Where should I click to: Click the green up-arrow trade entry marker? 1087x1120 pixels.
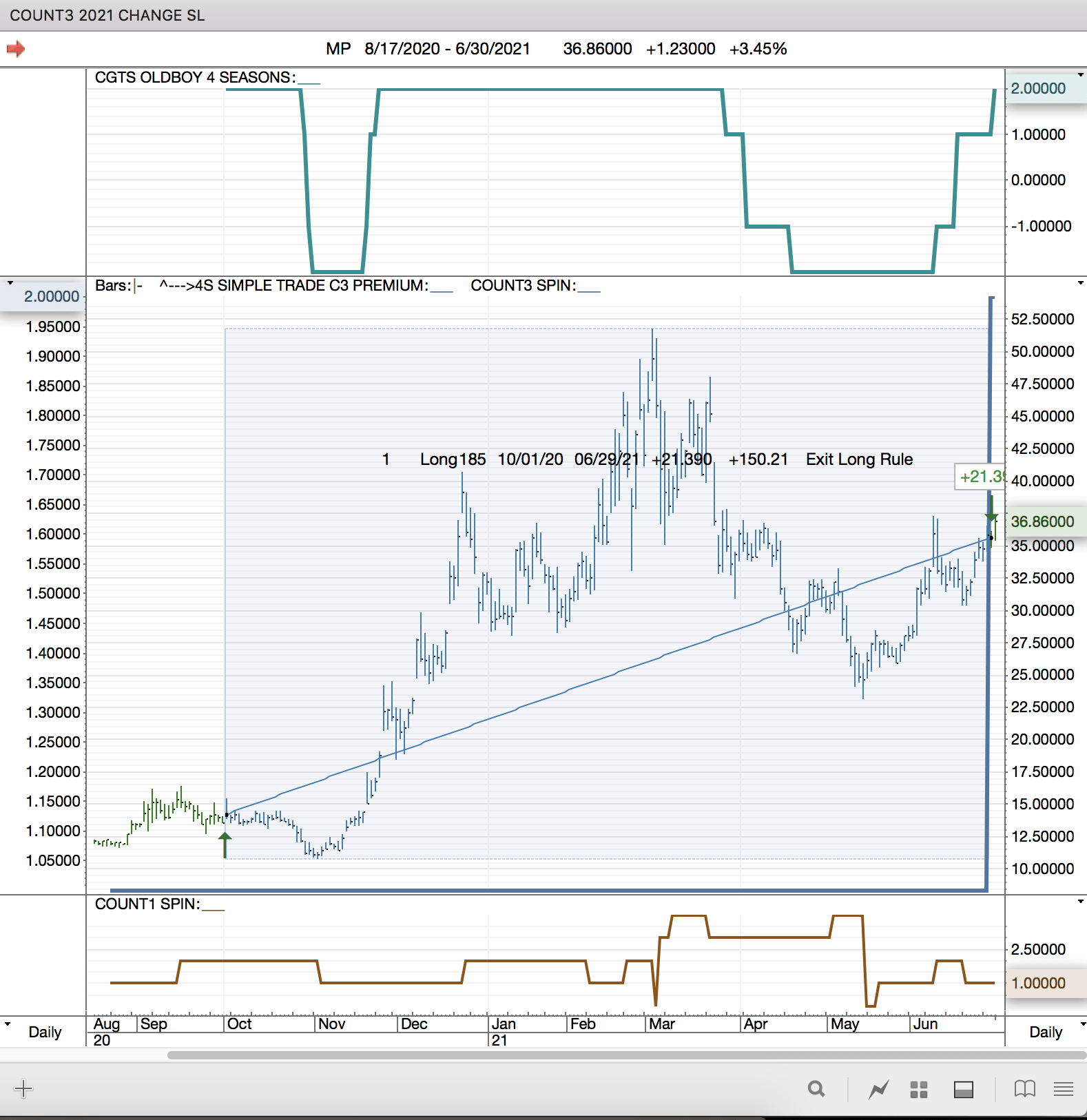coord(225,843)
